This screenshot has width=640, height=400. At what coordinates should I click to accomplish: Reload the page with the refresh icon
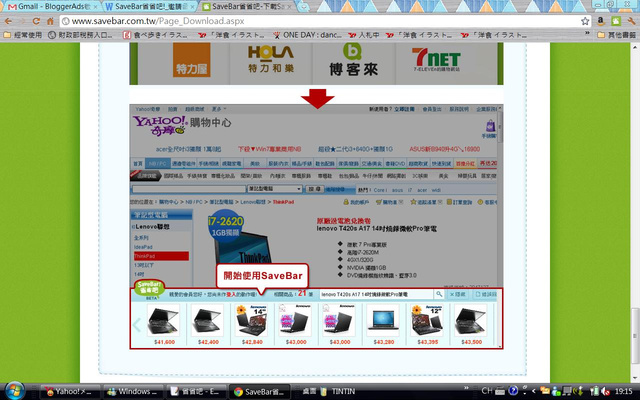pos(36,21)
